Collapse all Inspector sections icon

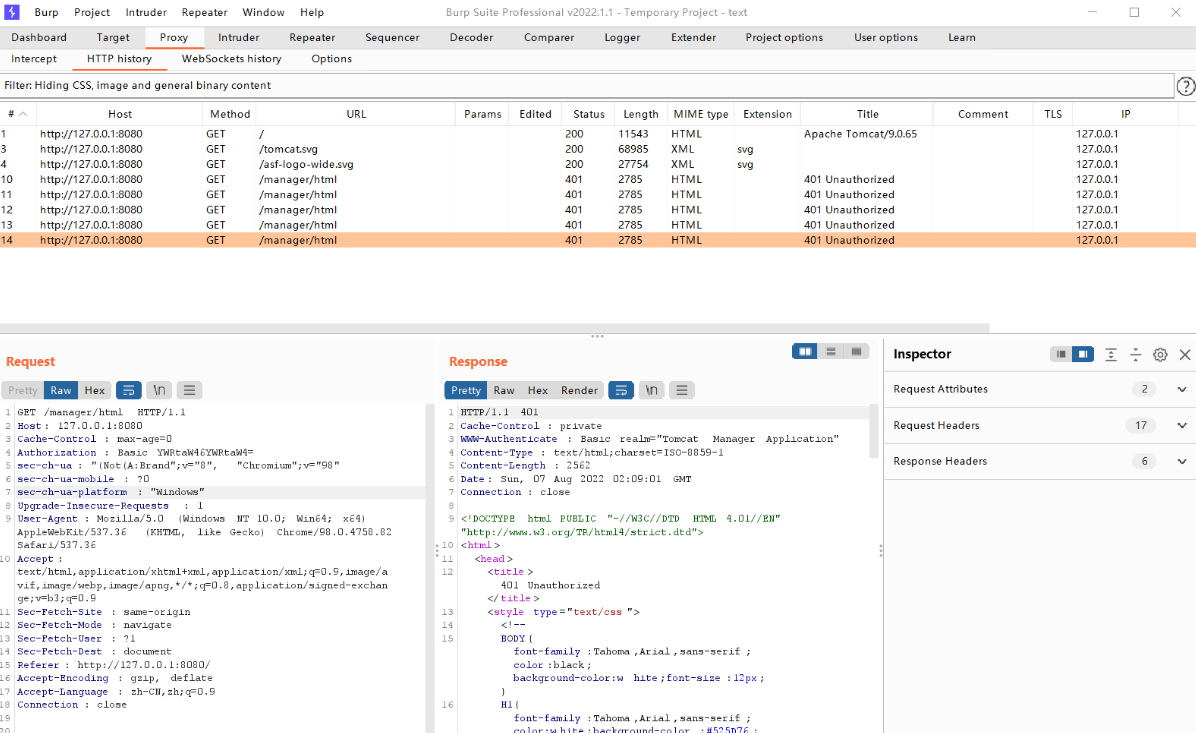pyautogui.click(x=1136, y=354)
